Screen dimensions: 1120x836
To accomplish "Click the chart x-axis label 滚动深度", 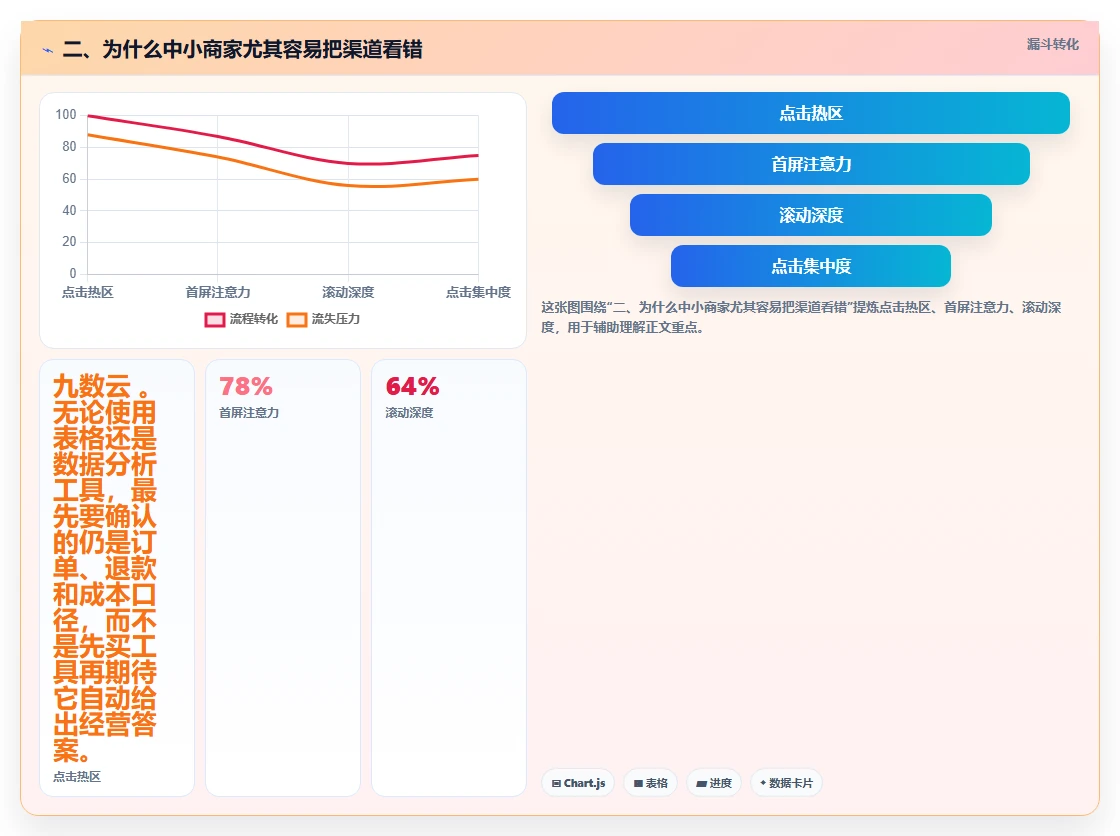I will point(348,292).
